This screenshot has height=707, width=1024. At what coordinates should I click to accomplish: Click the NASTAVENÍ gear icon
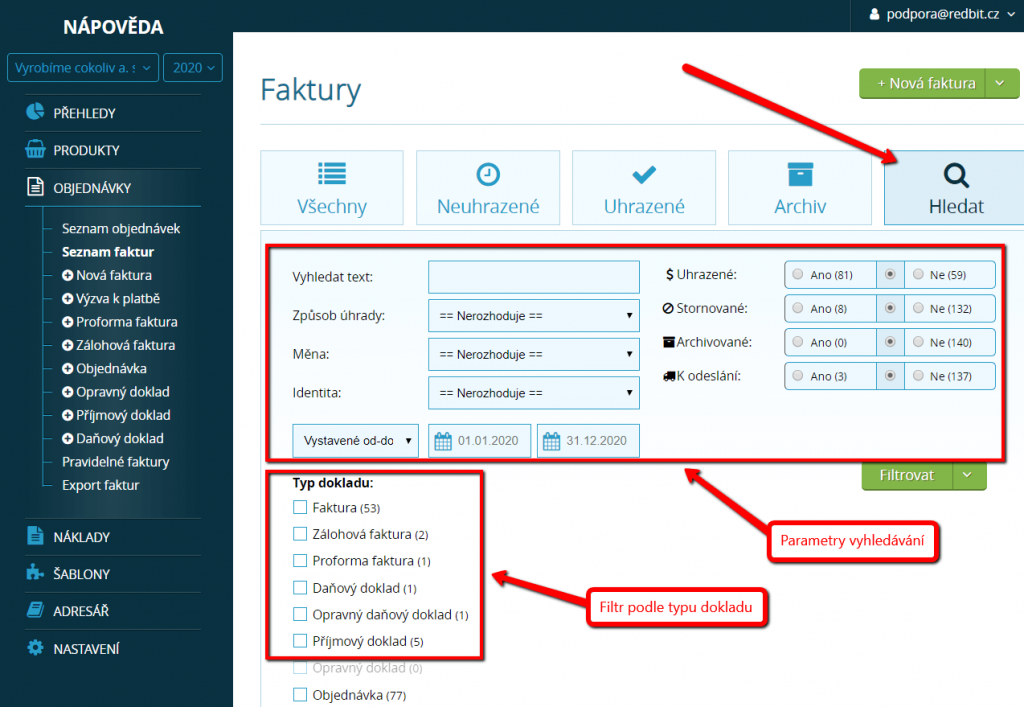pyautogui.click(x=35, y=648)
